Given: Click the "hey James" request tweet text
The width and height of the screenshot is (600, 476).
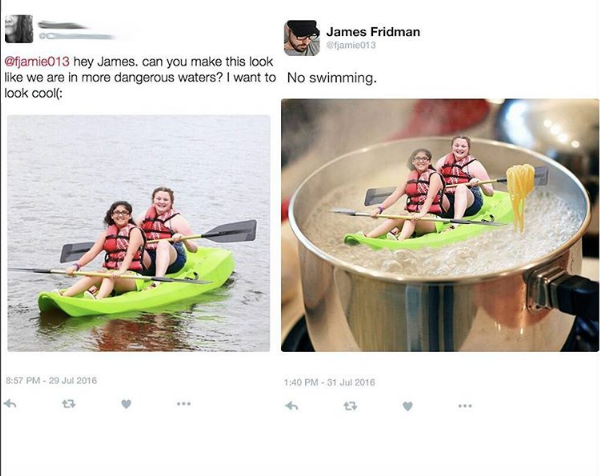Looking at the screenshot, I should (140, 77).
